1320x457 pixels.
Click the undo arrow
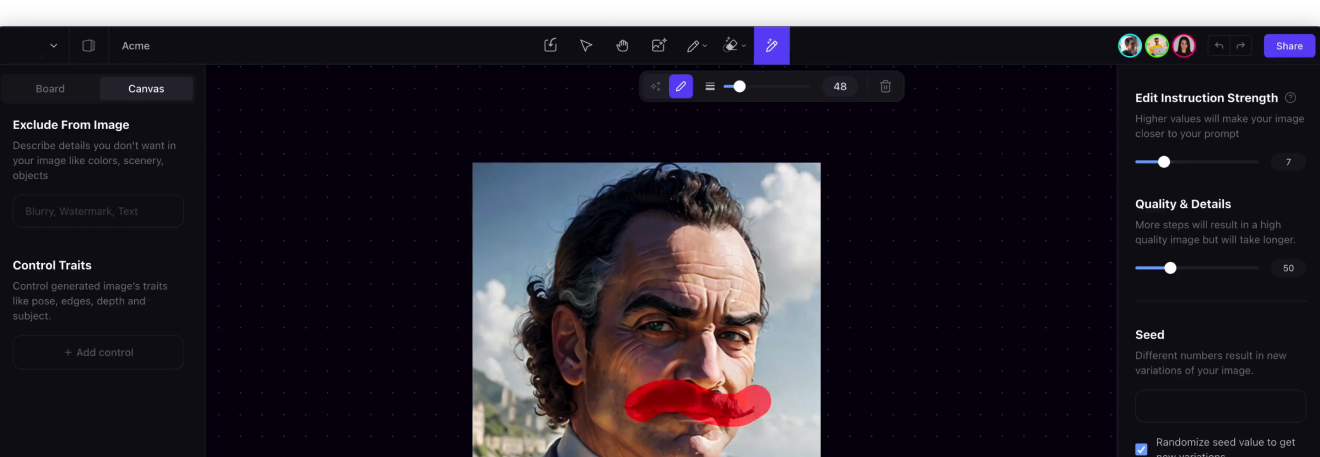[1218, 46]
